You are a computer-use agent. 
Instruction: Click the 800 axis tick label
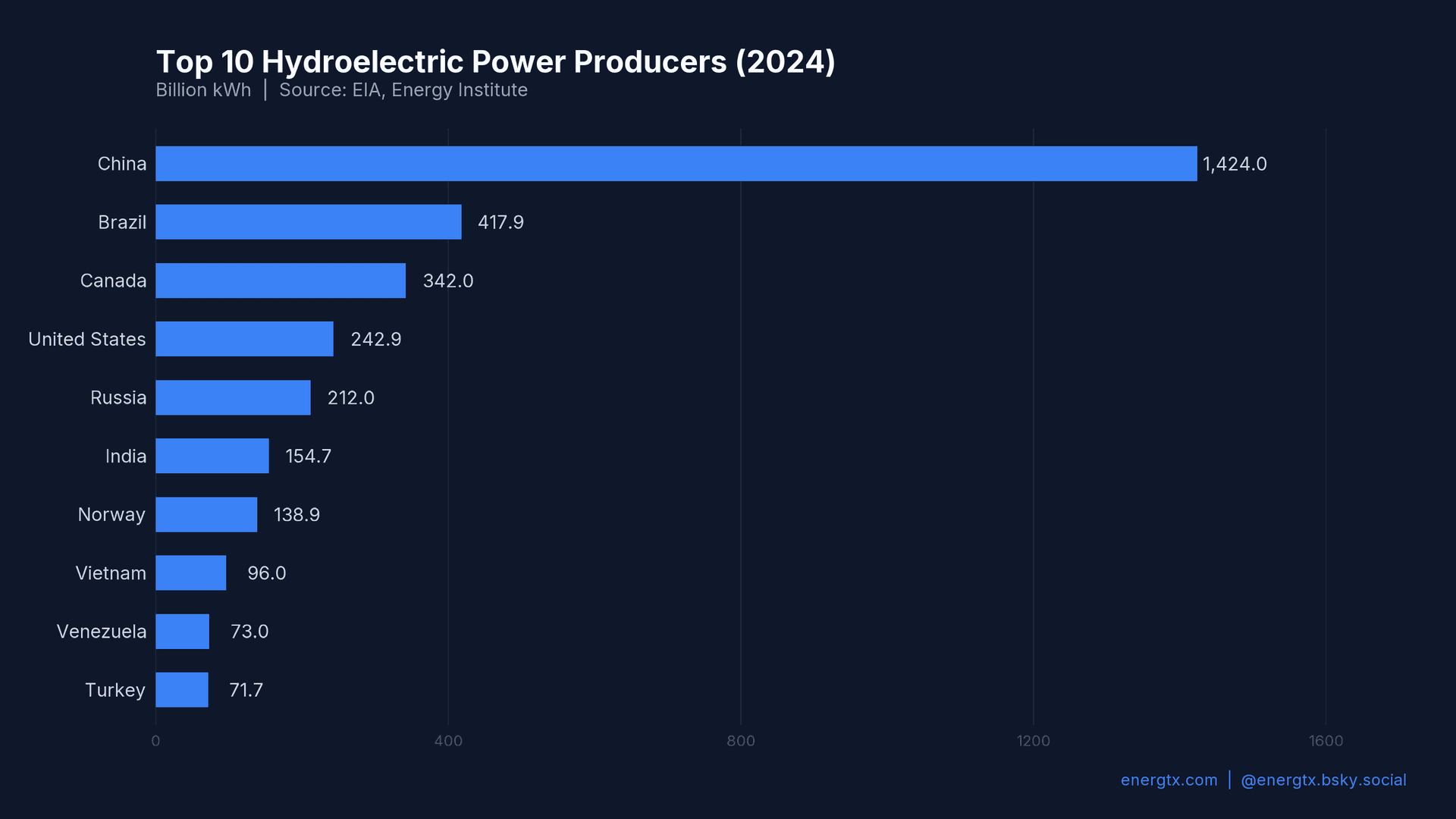pos(742,742)
